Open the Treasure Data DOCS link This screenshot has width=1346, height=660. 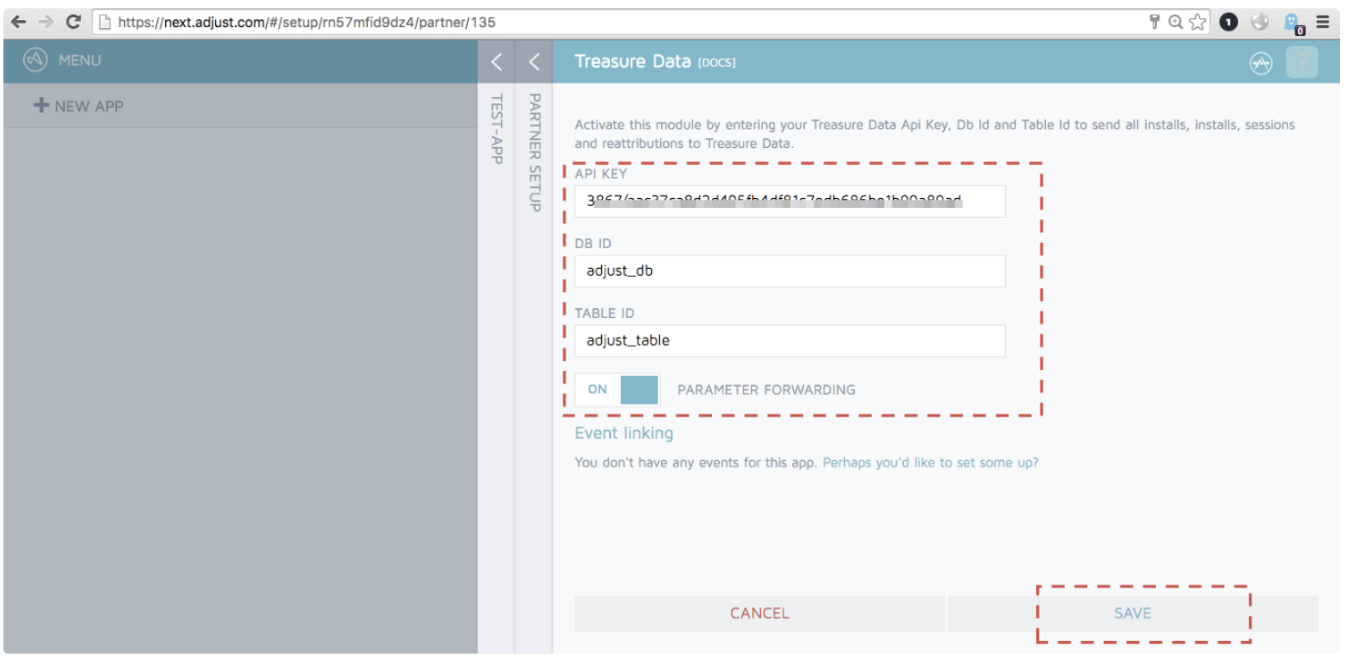click(716, 63)
